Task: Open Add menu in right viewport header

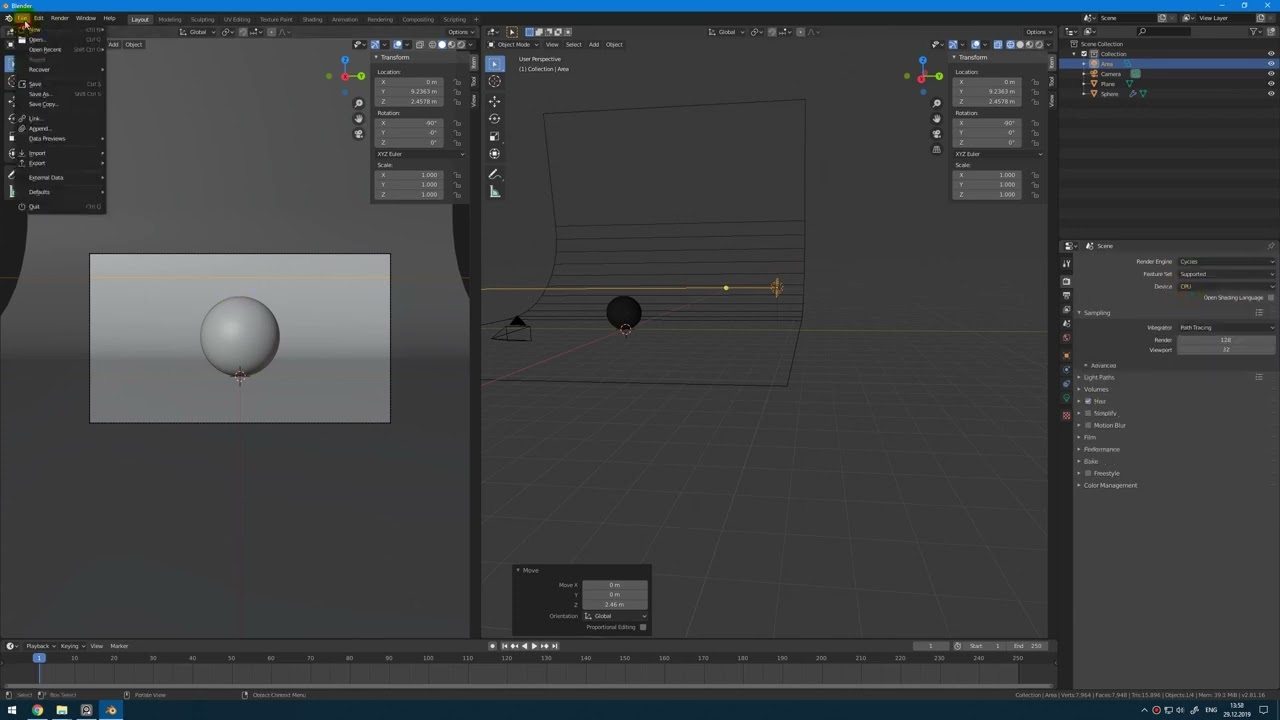Action: click(x=593, y=44)
